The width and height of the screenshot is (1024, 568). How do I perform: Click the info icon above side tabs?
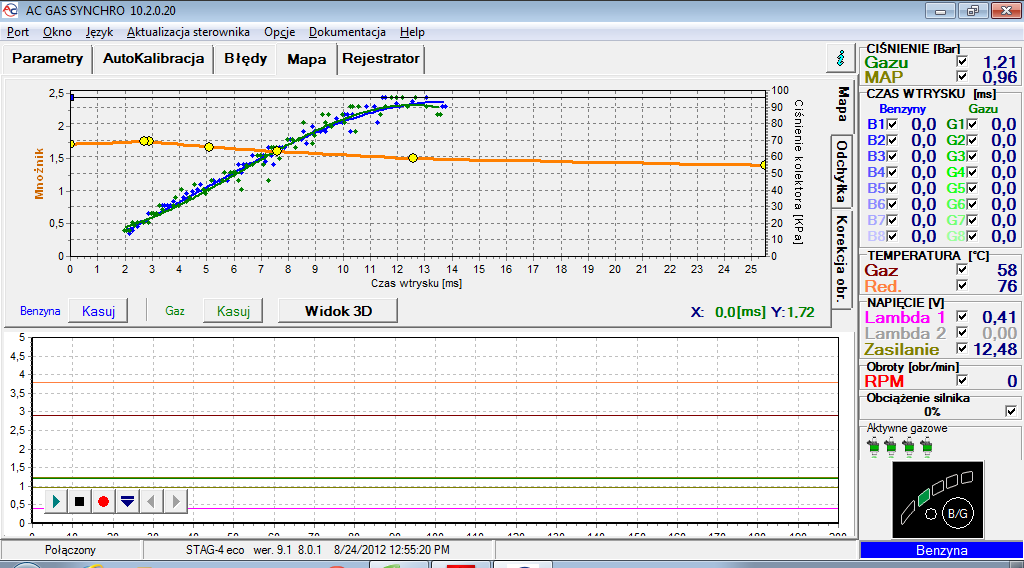pos(841,58)
